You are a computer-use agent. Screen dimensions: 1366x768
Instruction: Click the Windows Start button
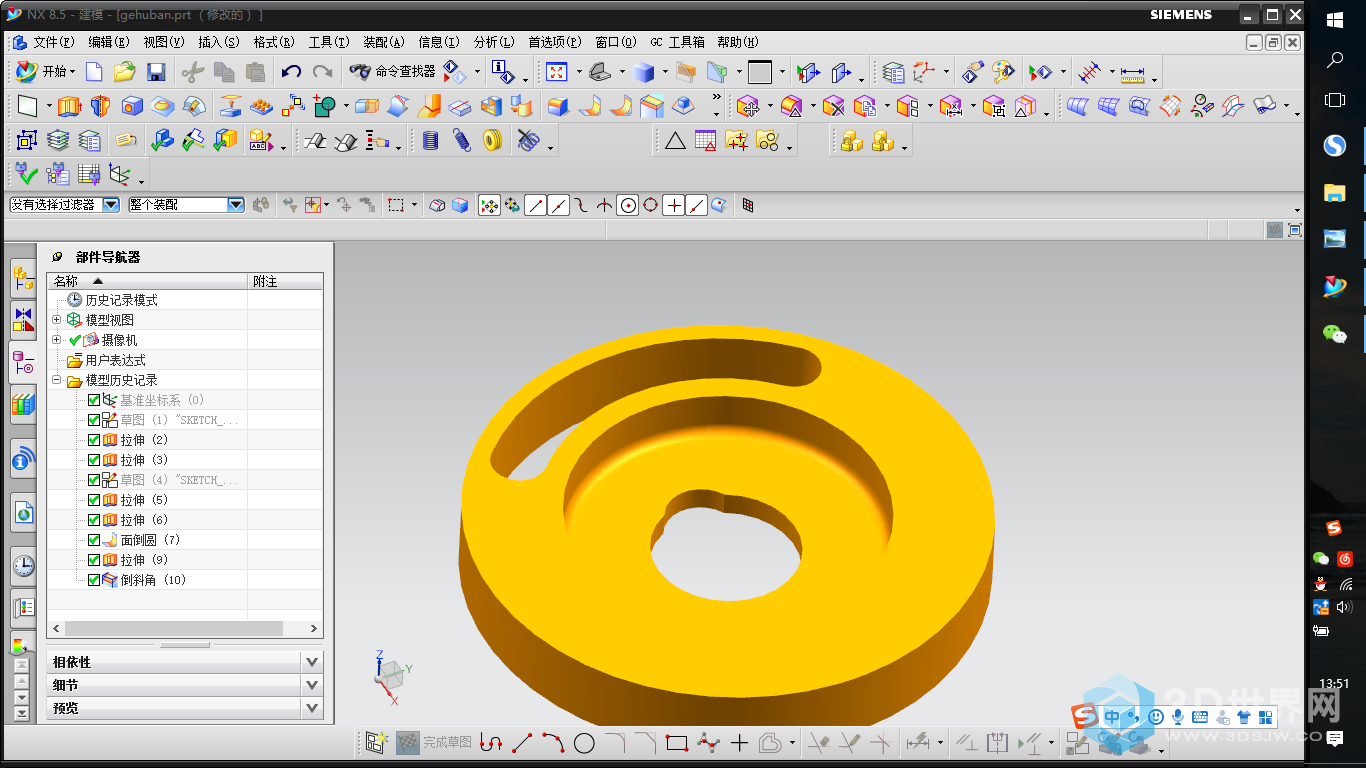point(1335,20)
